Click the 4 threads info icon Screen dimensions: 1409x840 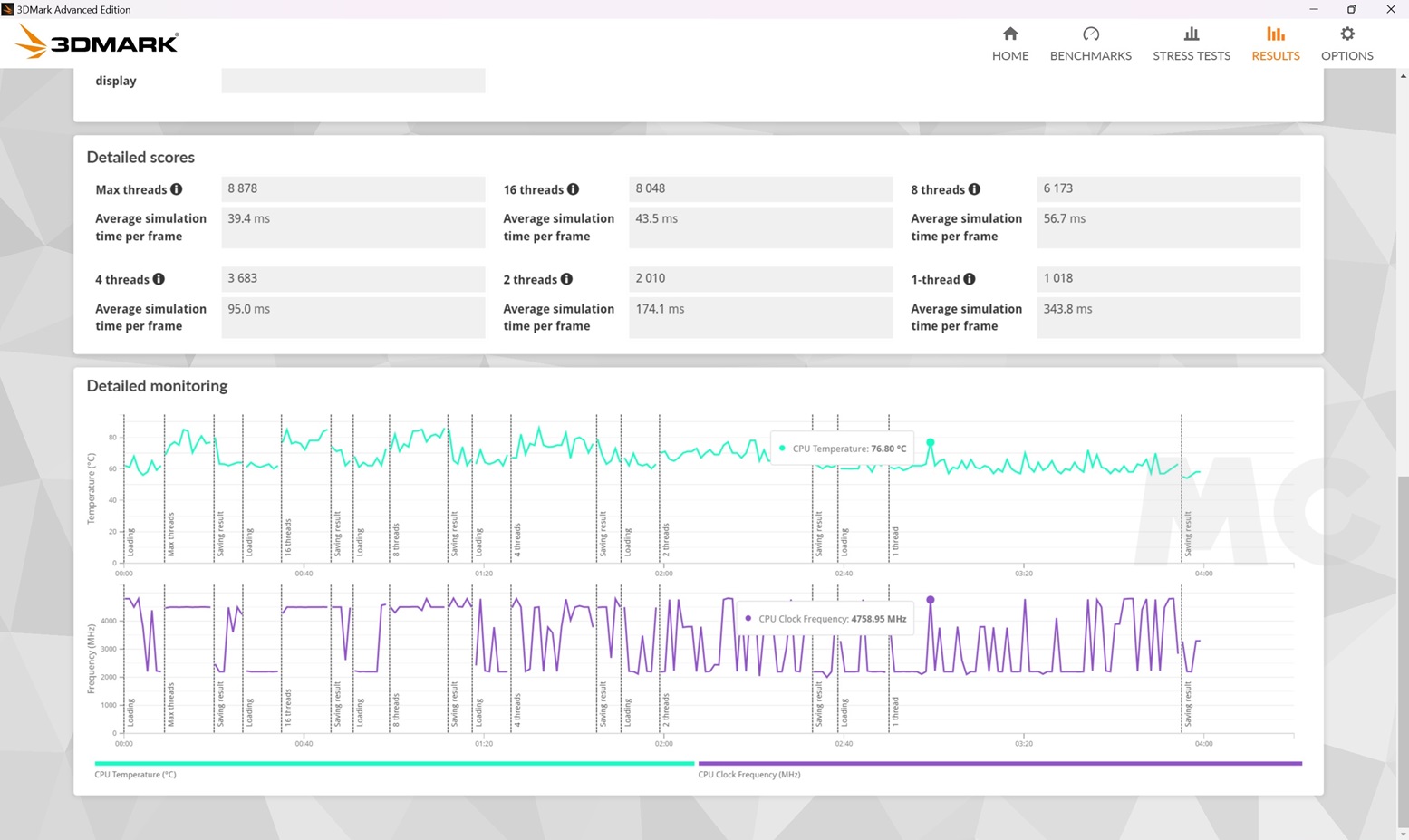[159, 279]
